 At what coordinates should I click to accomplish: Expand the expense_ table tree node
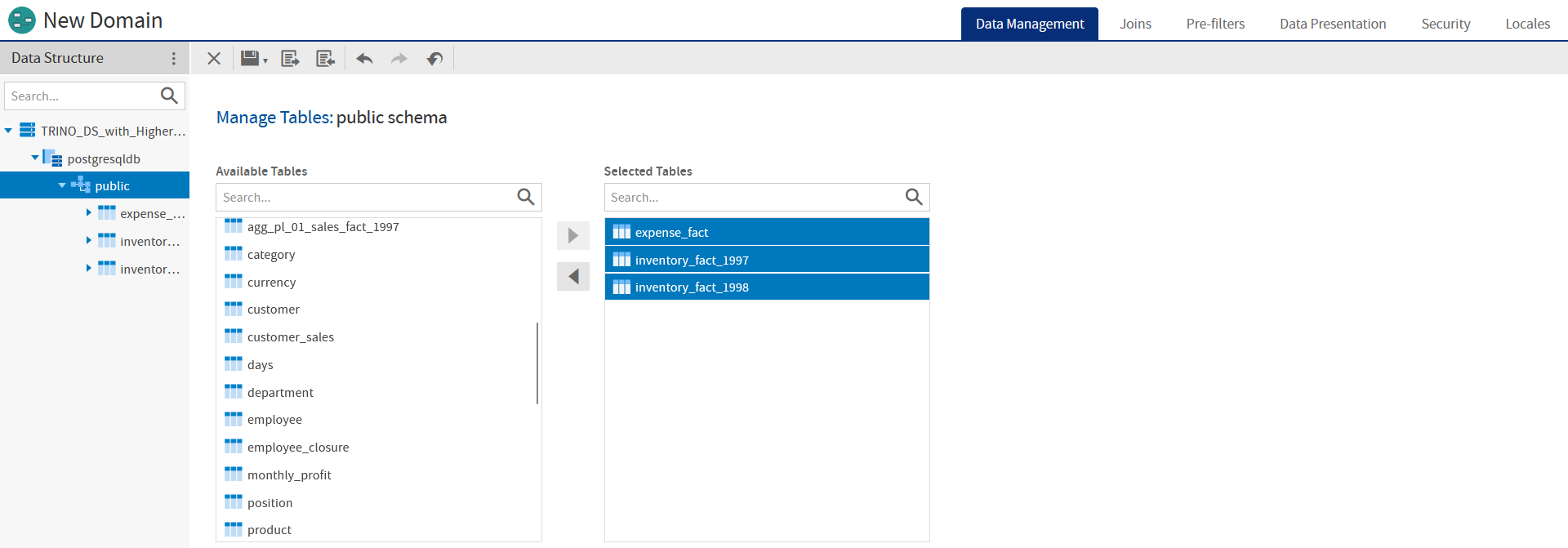pos(88,212)
